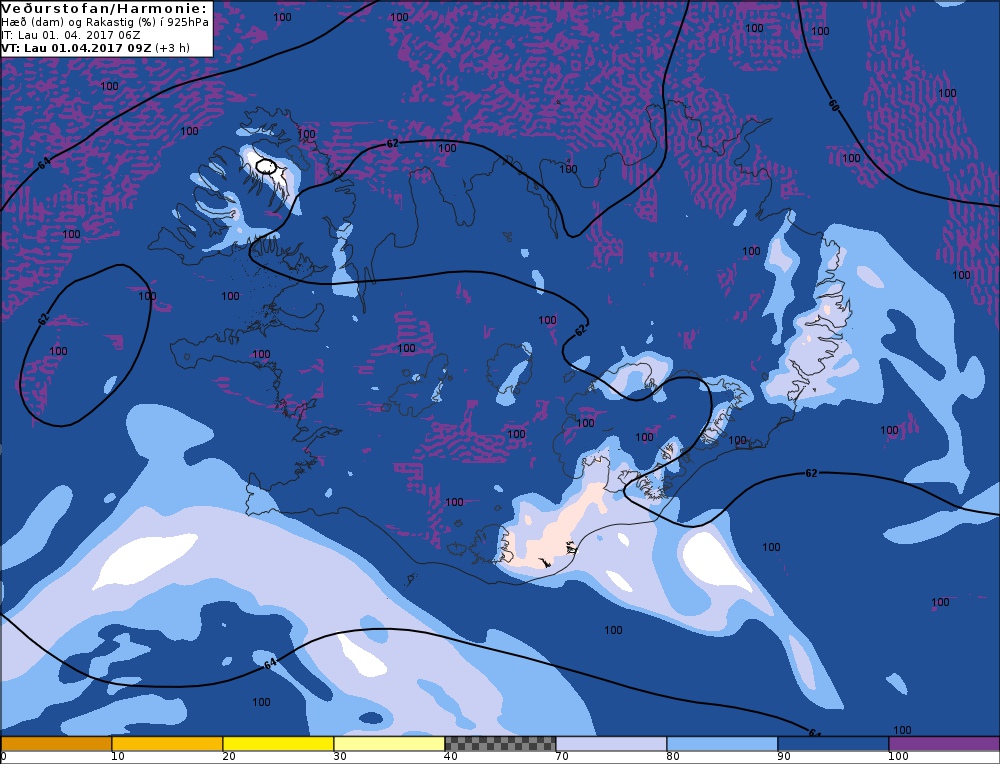
Task: Click legend tick label '0'
Action: (x=3, y=757)
